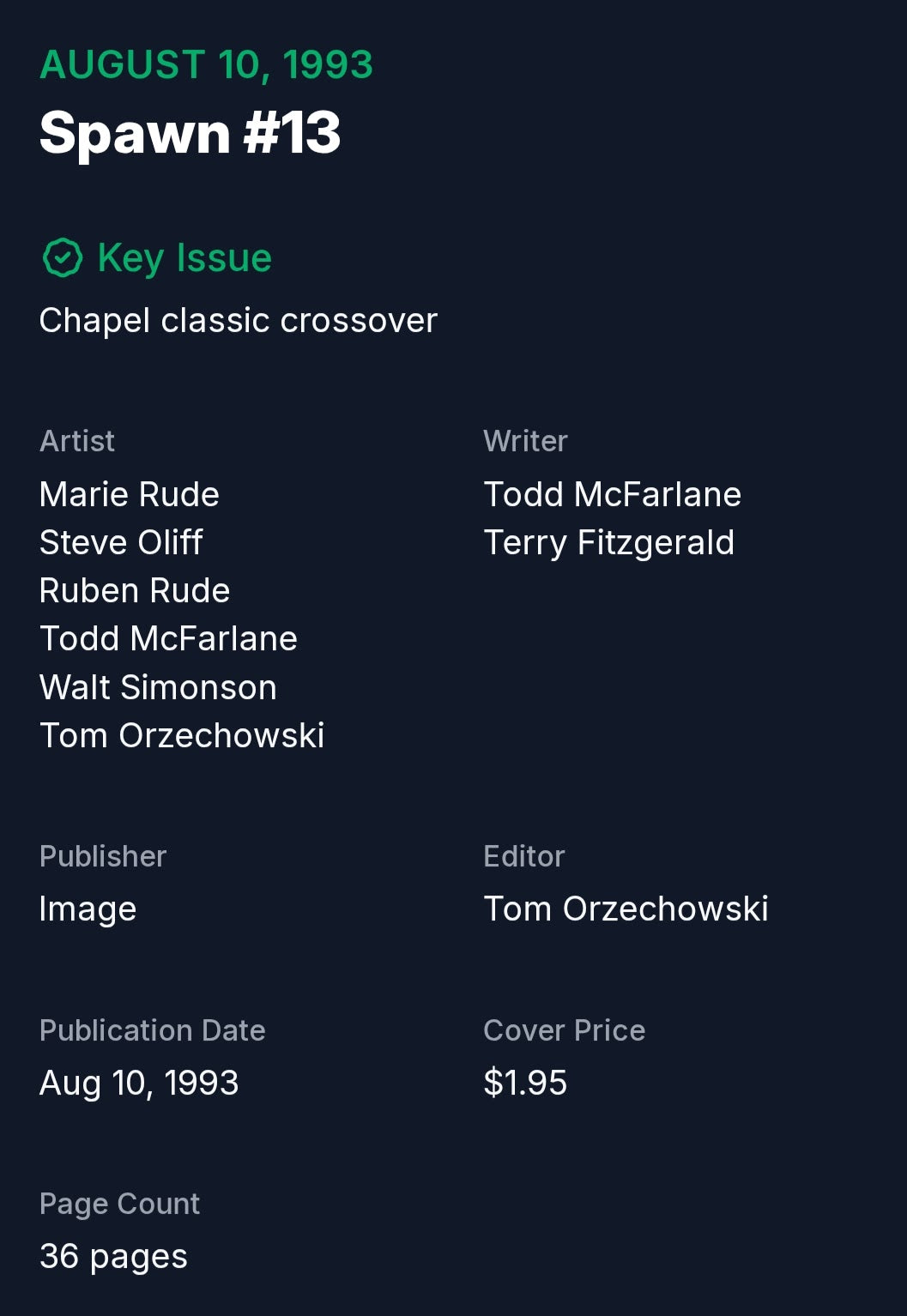Open artist Marie Rude's page
Screen dimensions: 907x1316
click(130, 495)
